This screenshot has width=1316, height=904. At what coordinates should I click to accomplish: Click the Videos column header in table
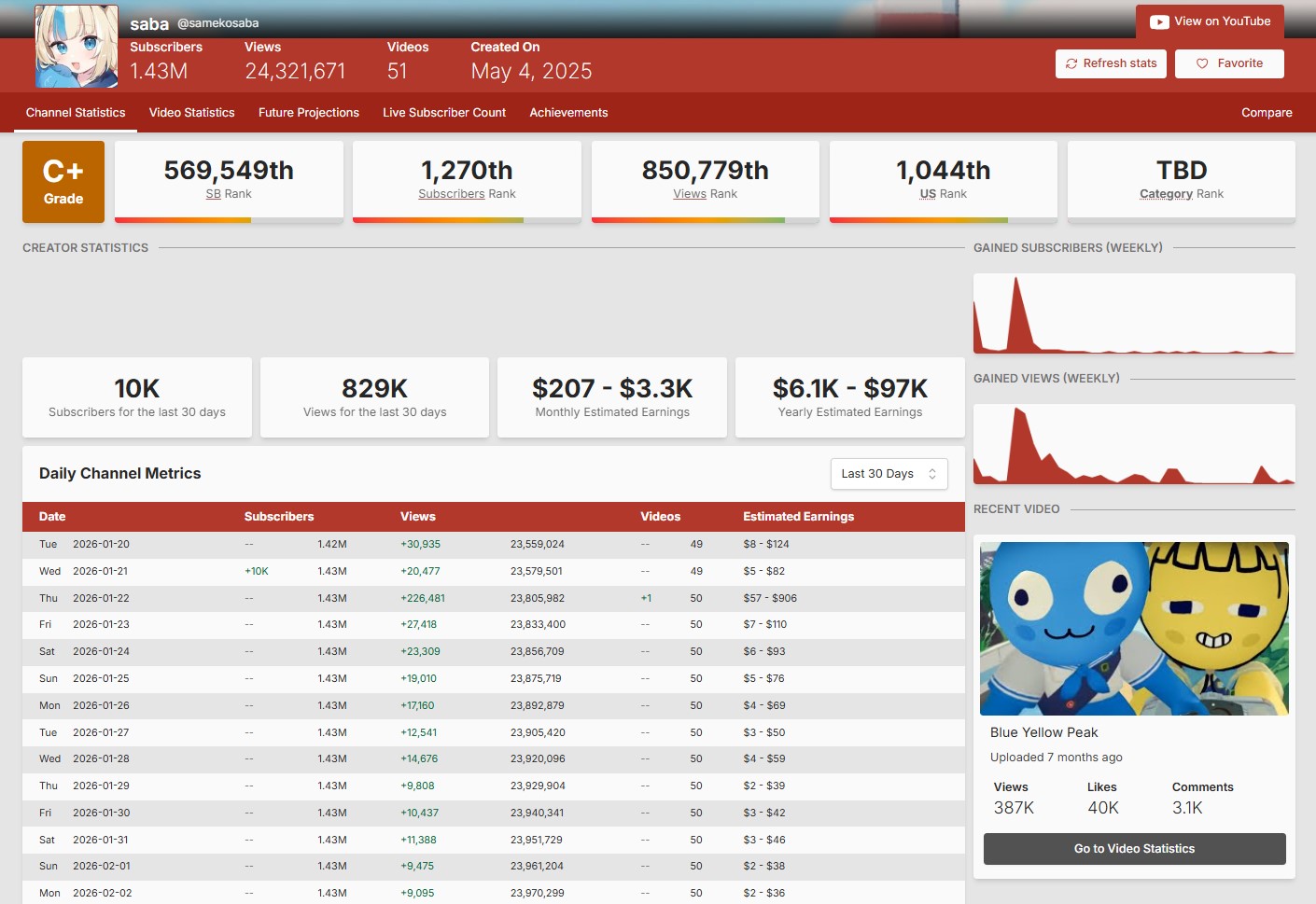click(661, 517)
